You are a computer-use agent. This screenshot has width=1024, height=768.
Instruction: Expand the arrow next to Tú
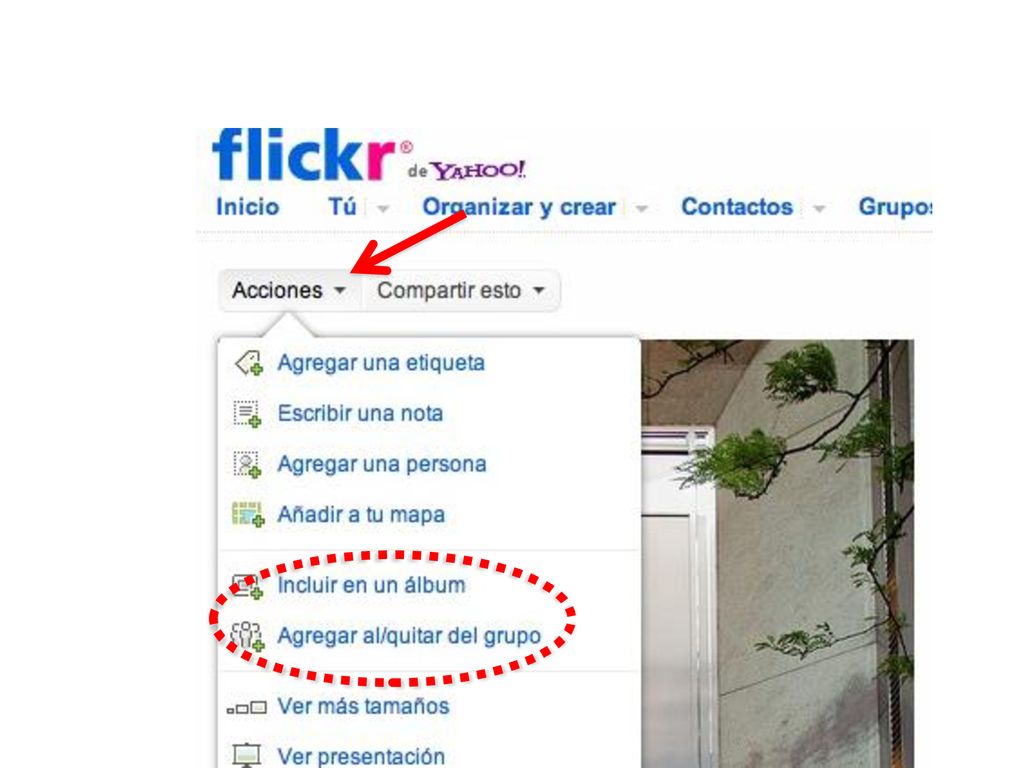click(x=383, y=209)
